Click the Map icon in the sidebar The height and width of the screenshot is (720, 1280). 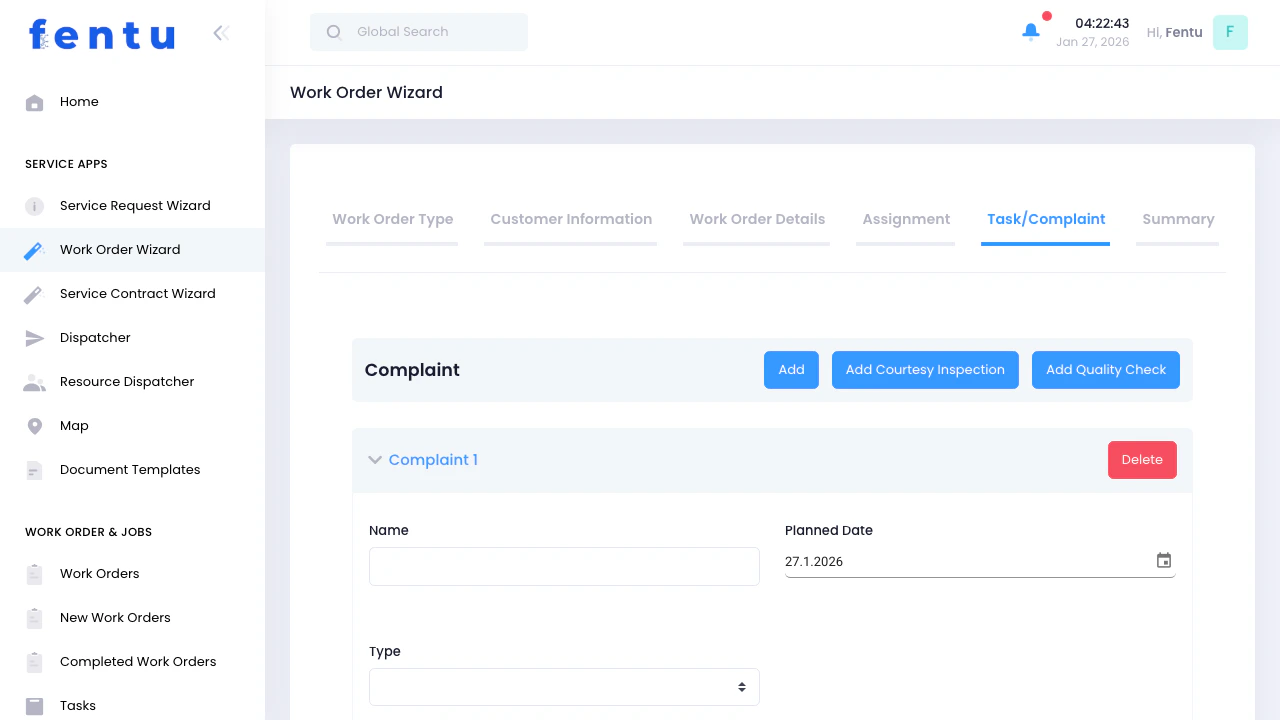tap(33, 425)
